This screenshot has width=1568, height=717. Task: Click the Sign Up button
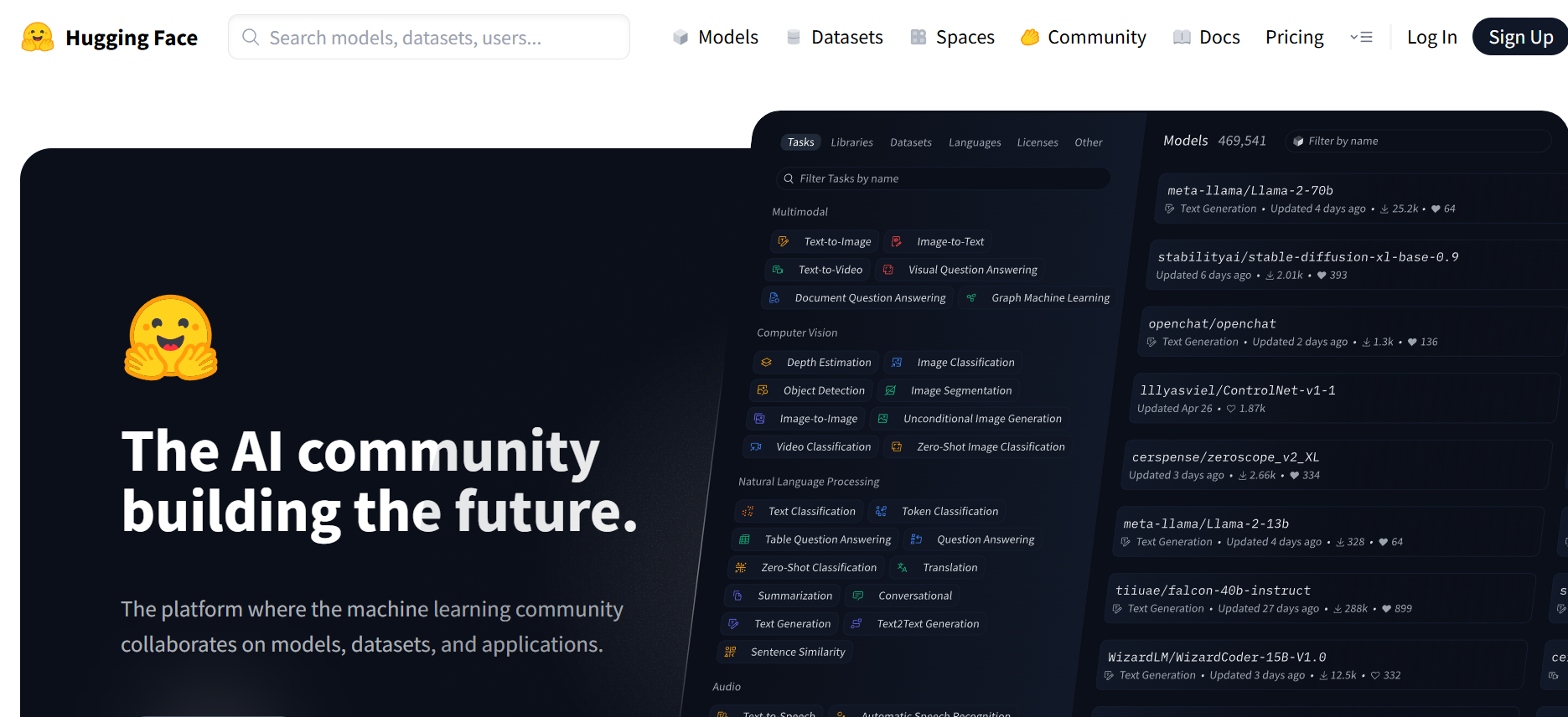tap(1520, 37)
